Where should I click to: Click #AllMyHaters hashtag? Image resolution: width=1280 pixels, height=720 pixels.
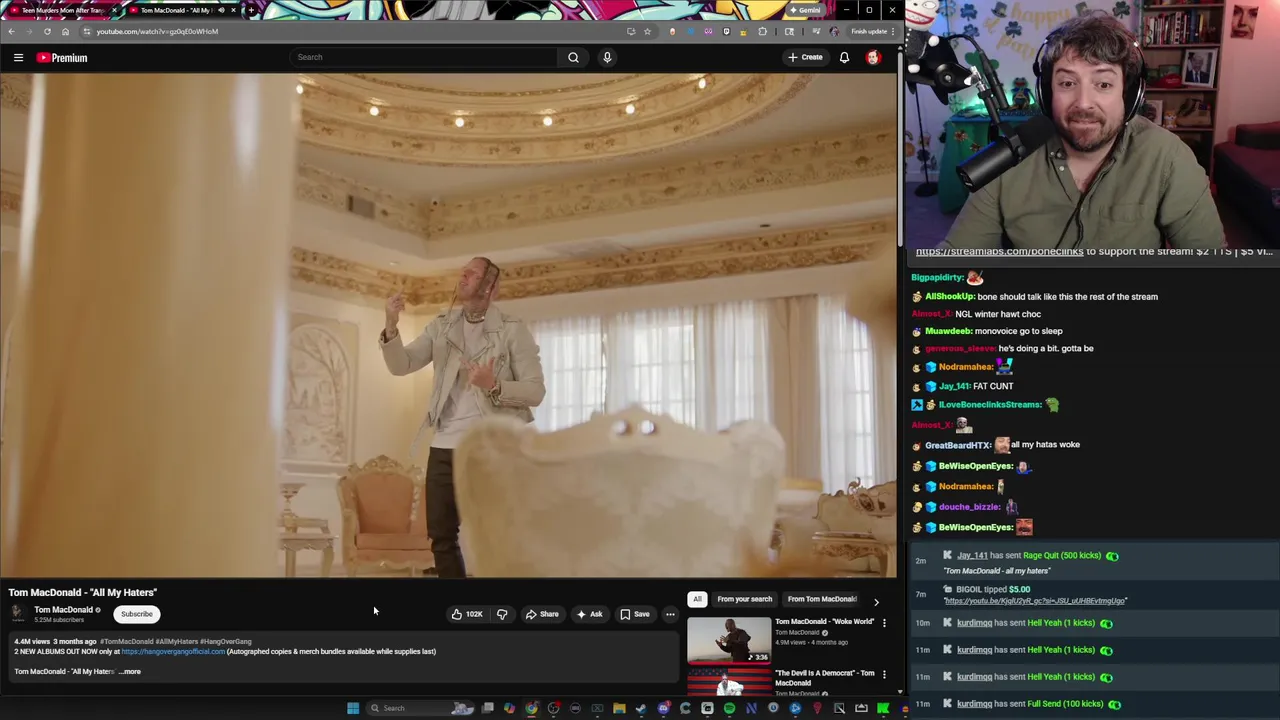tap(177, 641)
